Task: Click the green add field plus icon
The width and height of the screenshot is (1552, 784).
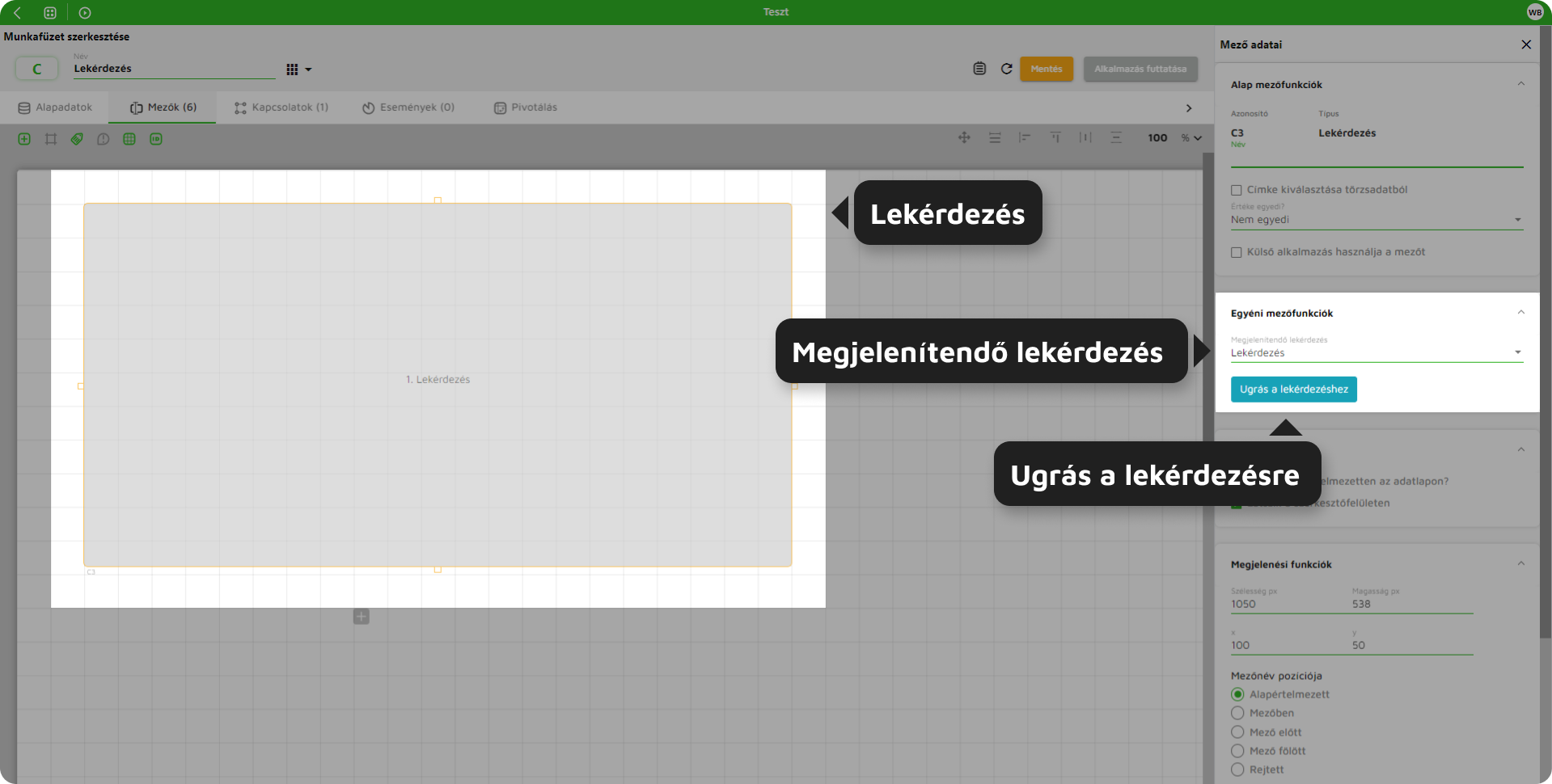Action: point(24,139)
